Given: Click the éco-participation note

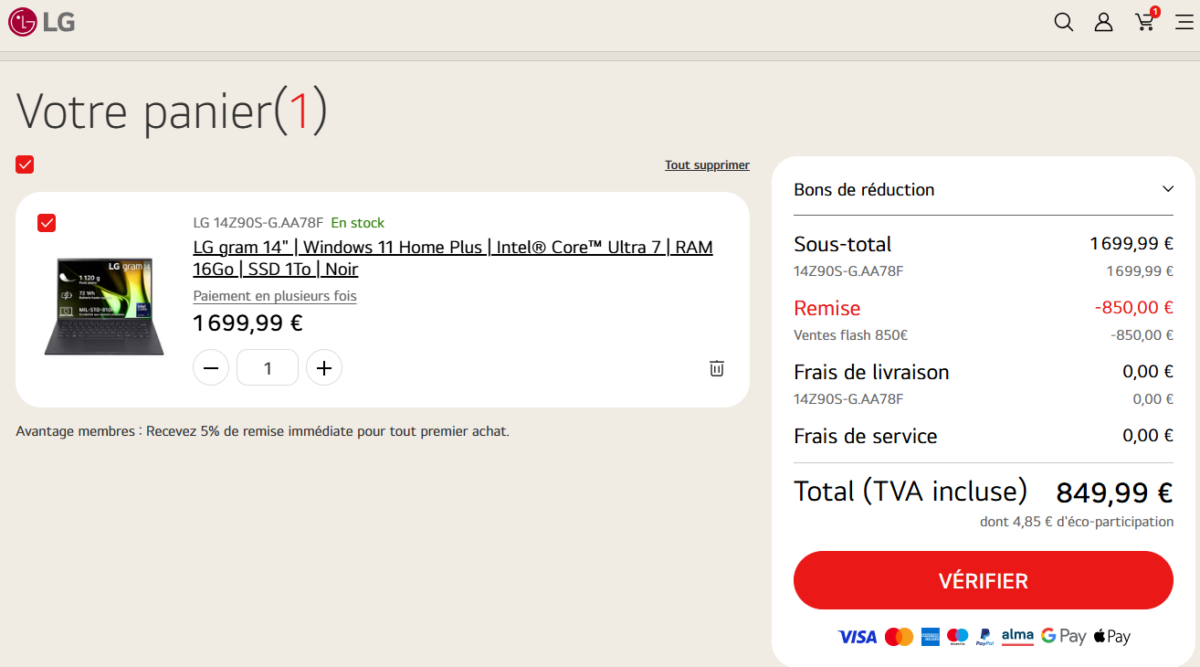Looking at the screenshot, I should coord(1076,521).
